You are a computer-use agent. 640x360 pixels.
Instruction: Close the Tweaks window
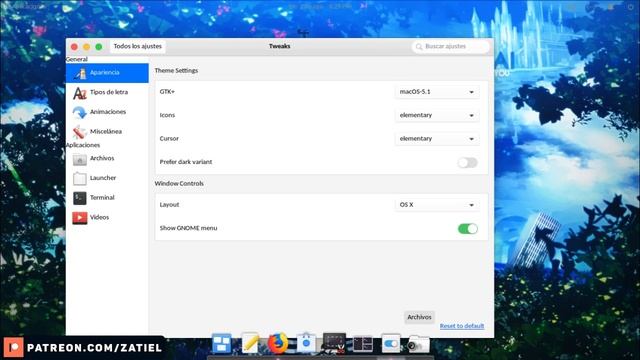[x=74, y=47]
